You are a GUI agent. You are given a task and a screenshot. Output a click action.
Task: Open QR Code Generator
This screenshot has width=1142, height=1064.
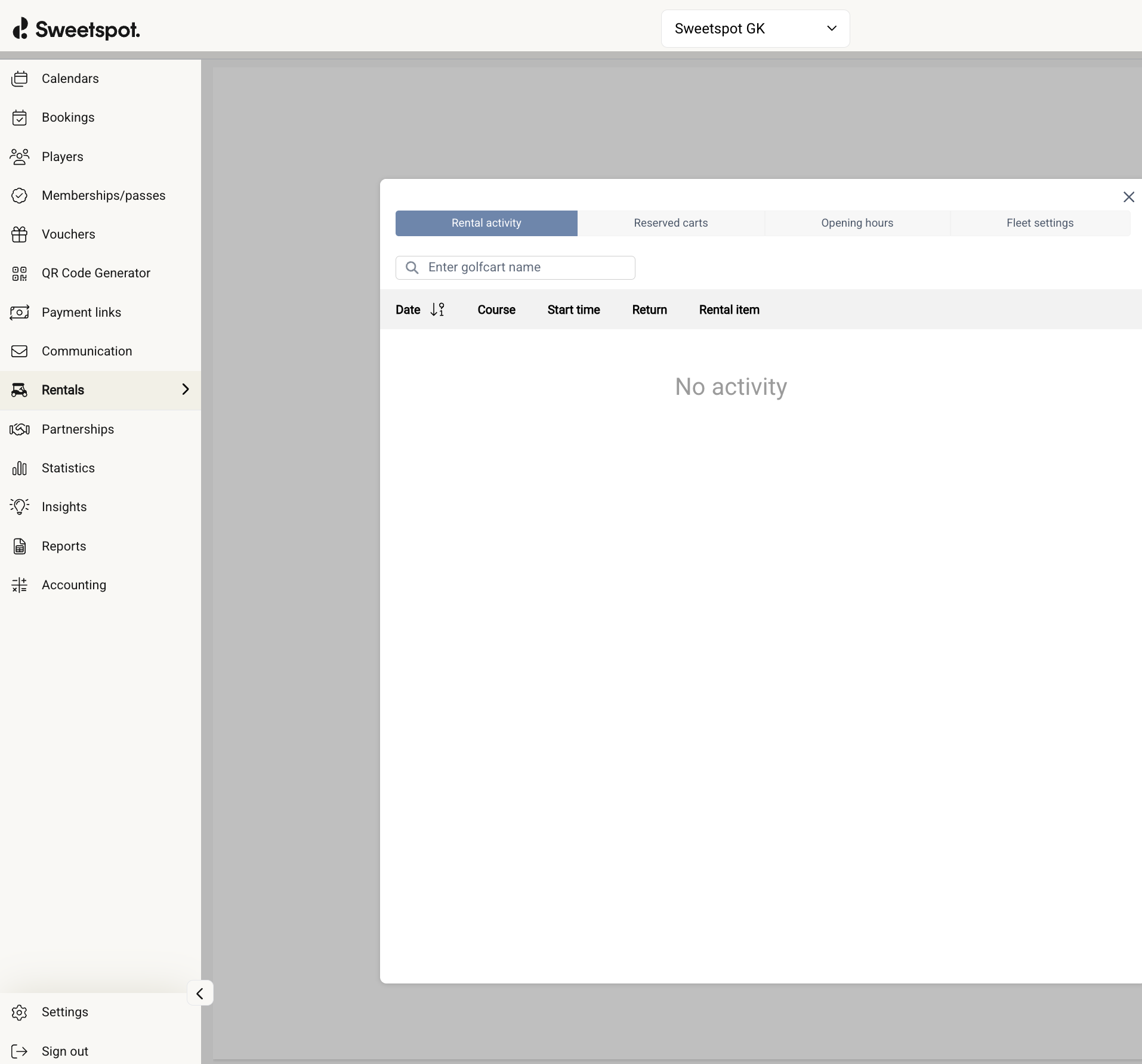click(x=100, y=273)
